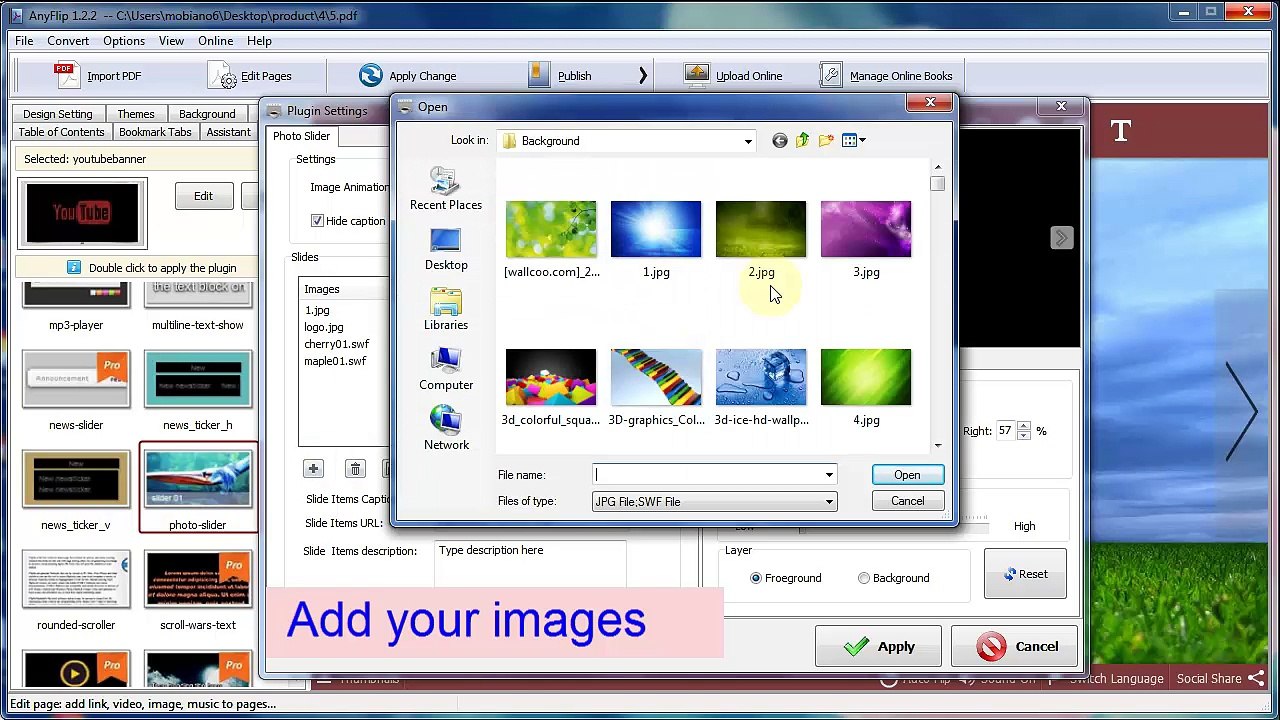Click the Import PDF toolbar icon

pyautogui.click(x=65, y=75)
